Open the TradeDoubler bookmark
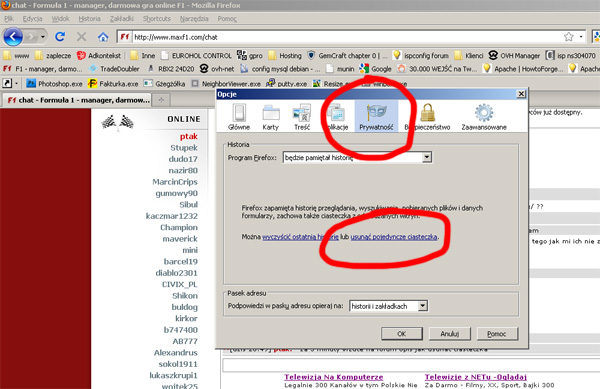The image size is (600, 389). click(x=114, y=69)
